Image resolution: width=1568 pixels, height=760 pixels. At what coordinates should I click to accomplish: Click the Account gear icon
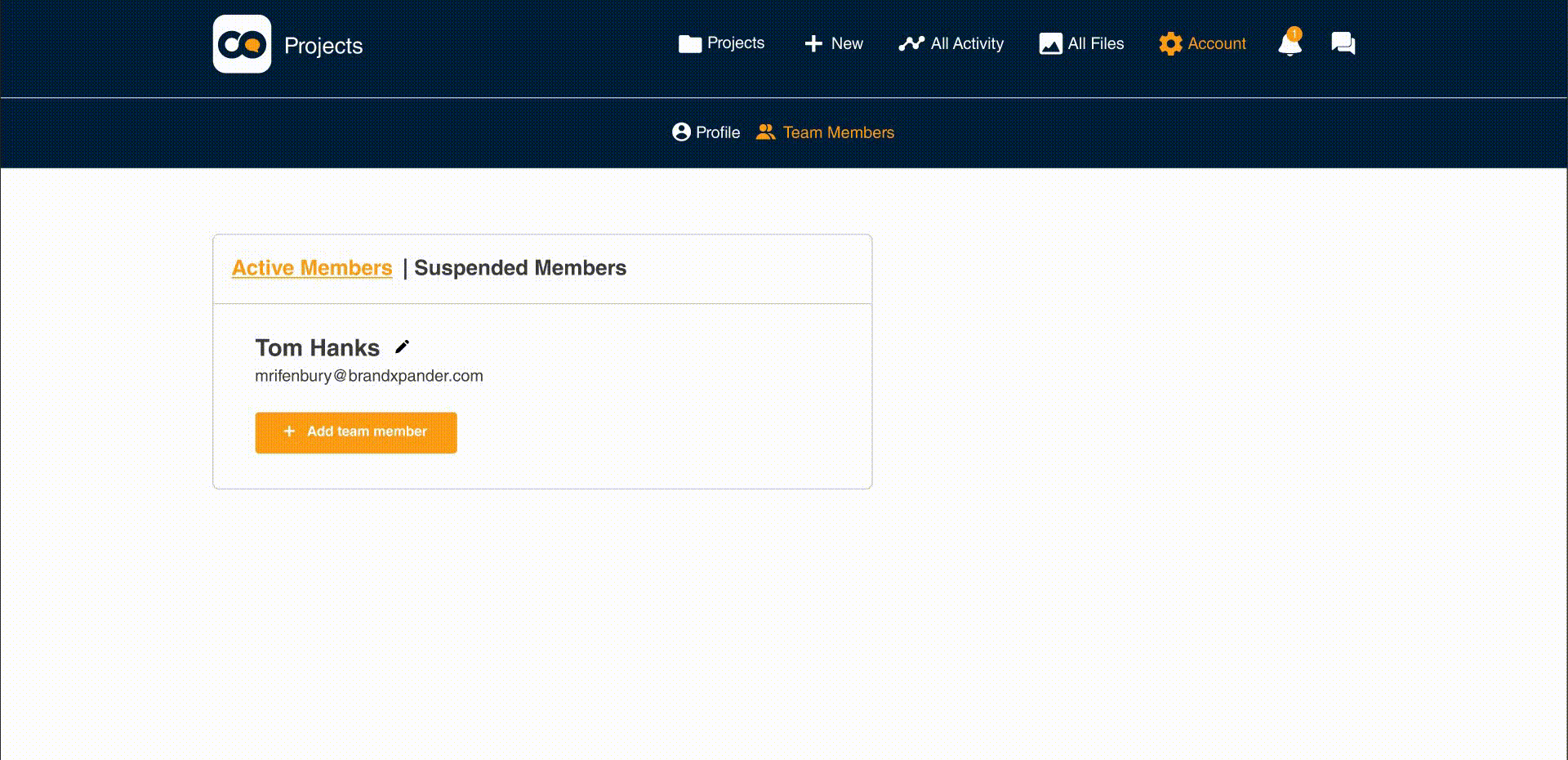(1170, 43)
